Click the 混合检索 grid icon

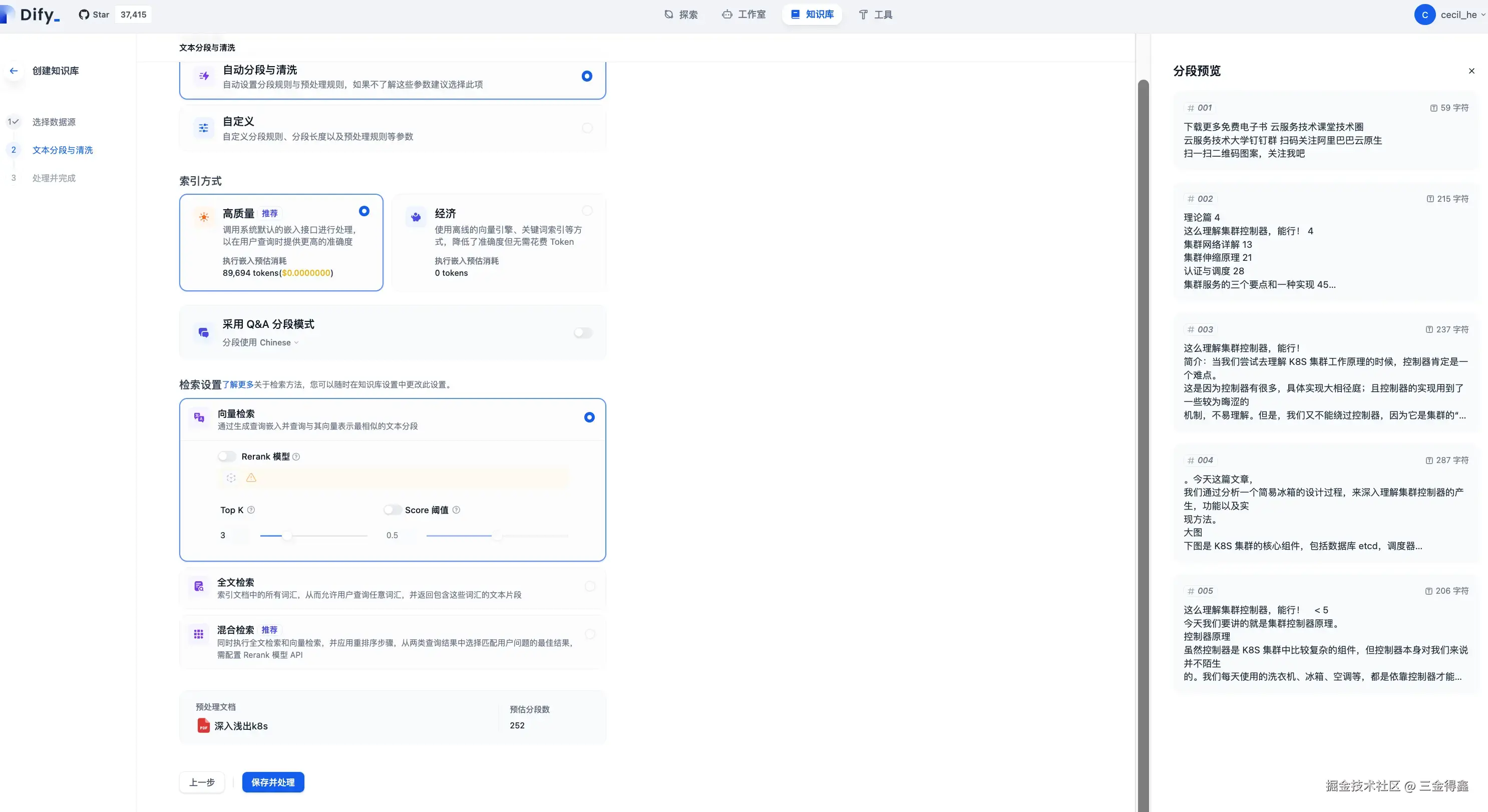(x=199, y=634)
